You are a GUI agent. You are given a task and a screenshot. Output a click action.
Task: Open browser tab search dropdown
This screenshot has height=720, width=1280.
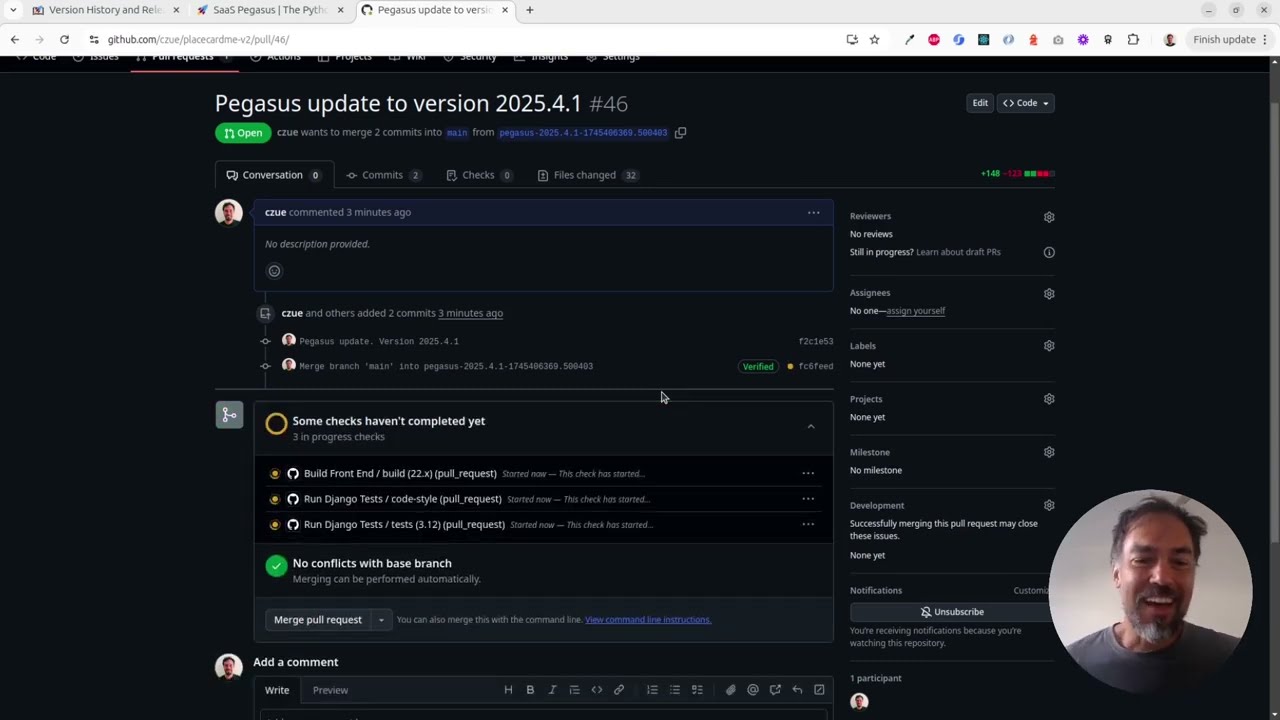coord(13,10)
